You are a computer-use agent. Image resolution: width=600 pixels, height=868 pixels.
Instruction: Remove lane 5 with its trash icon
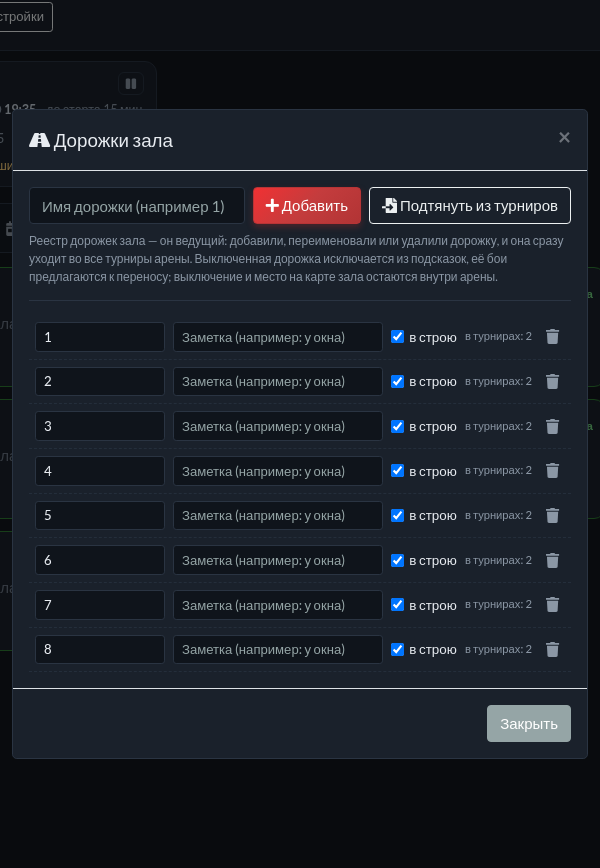click(x=552, y=515)
